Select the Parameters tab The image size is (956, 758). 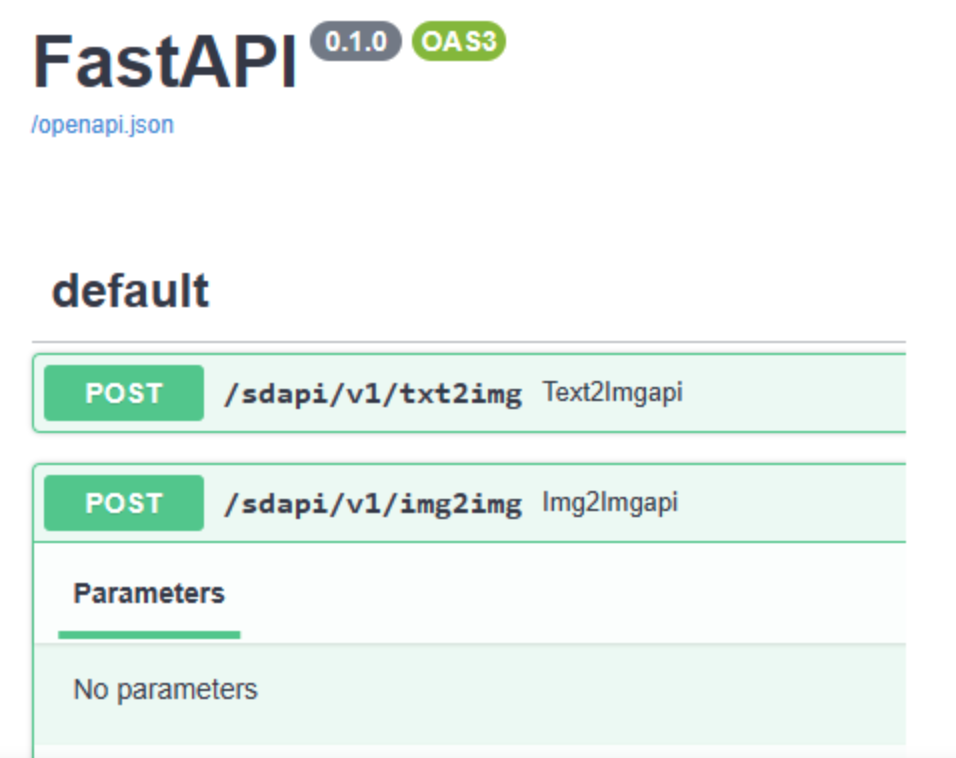pyautogui.click(x=149, y=593)
